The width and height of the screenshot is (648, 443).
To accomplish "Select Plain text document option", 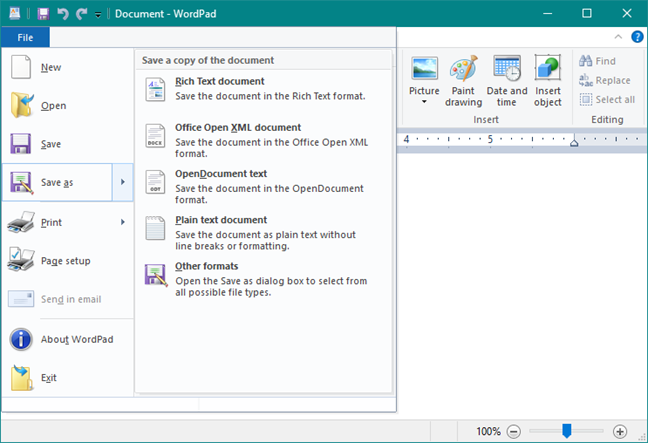I will [264, 233].
